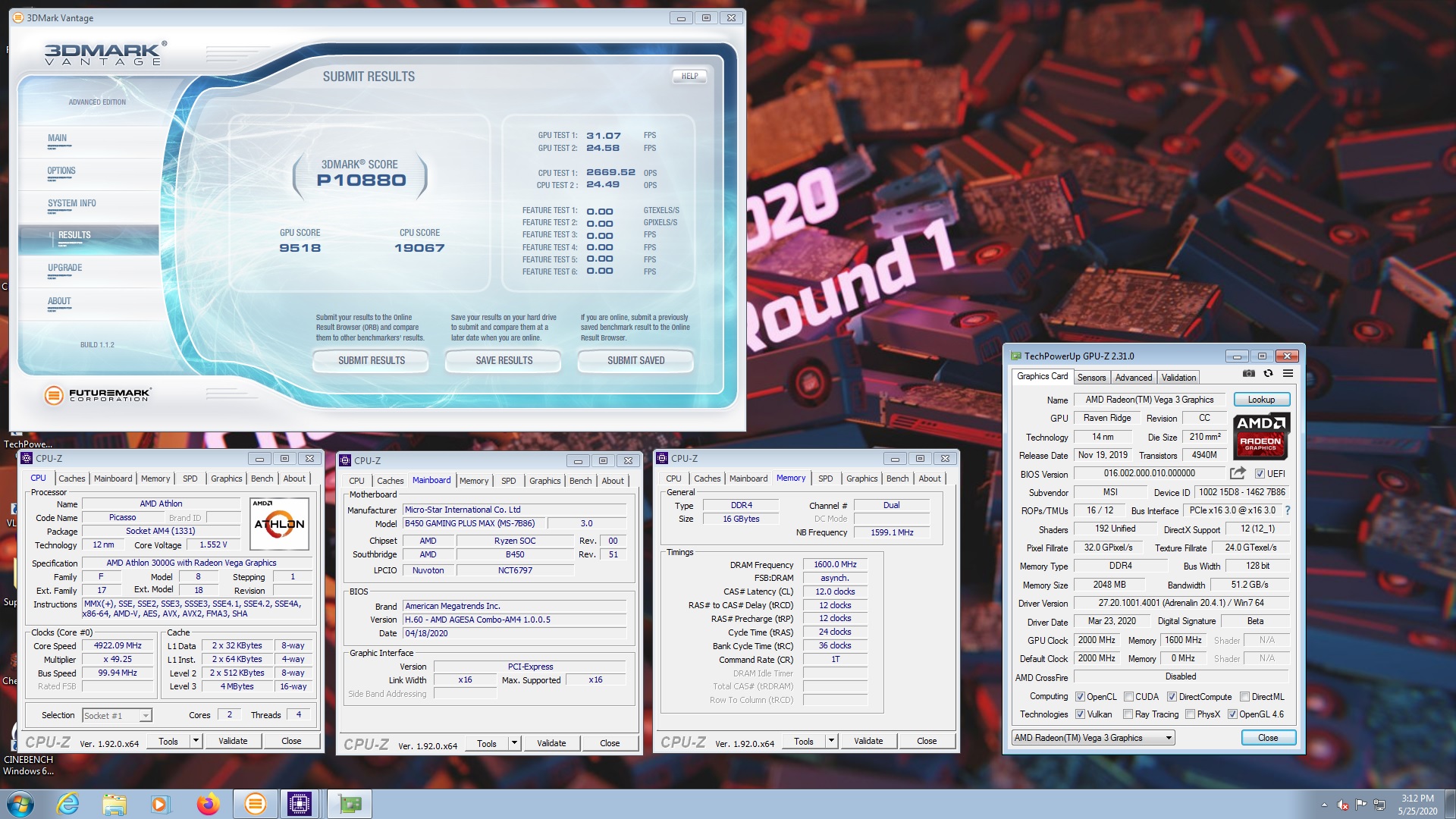Click Show desktop strip at taskbar end
The width and height of the screenshot is (1456, 819).
pos(1450,804)
